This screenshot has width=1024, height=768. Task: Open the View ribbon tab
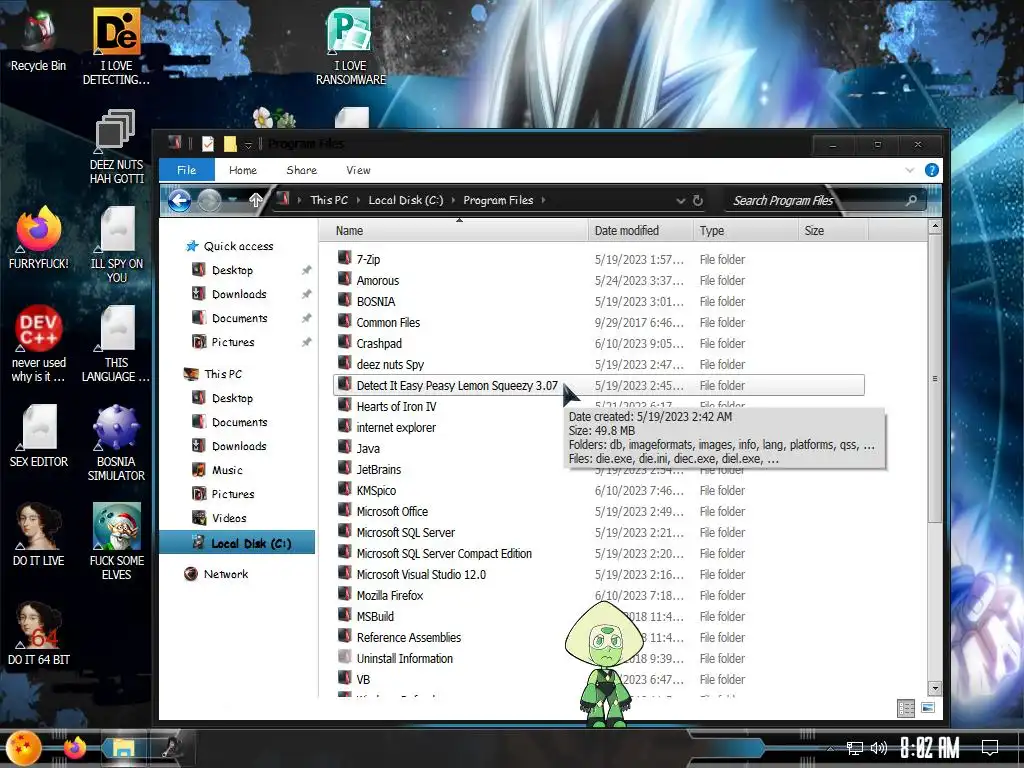pyautogui.click(x=358, y=170)
